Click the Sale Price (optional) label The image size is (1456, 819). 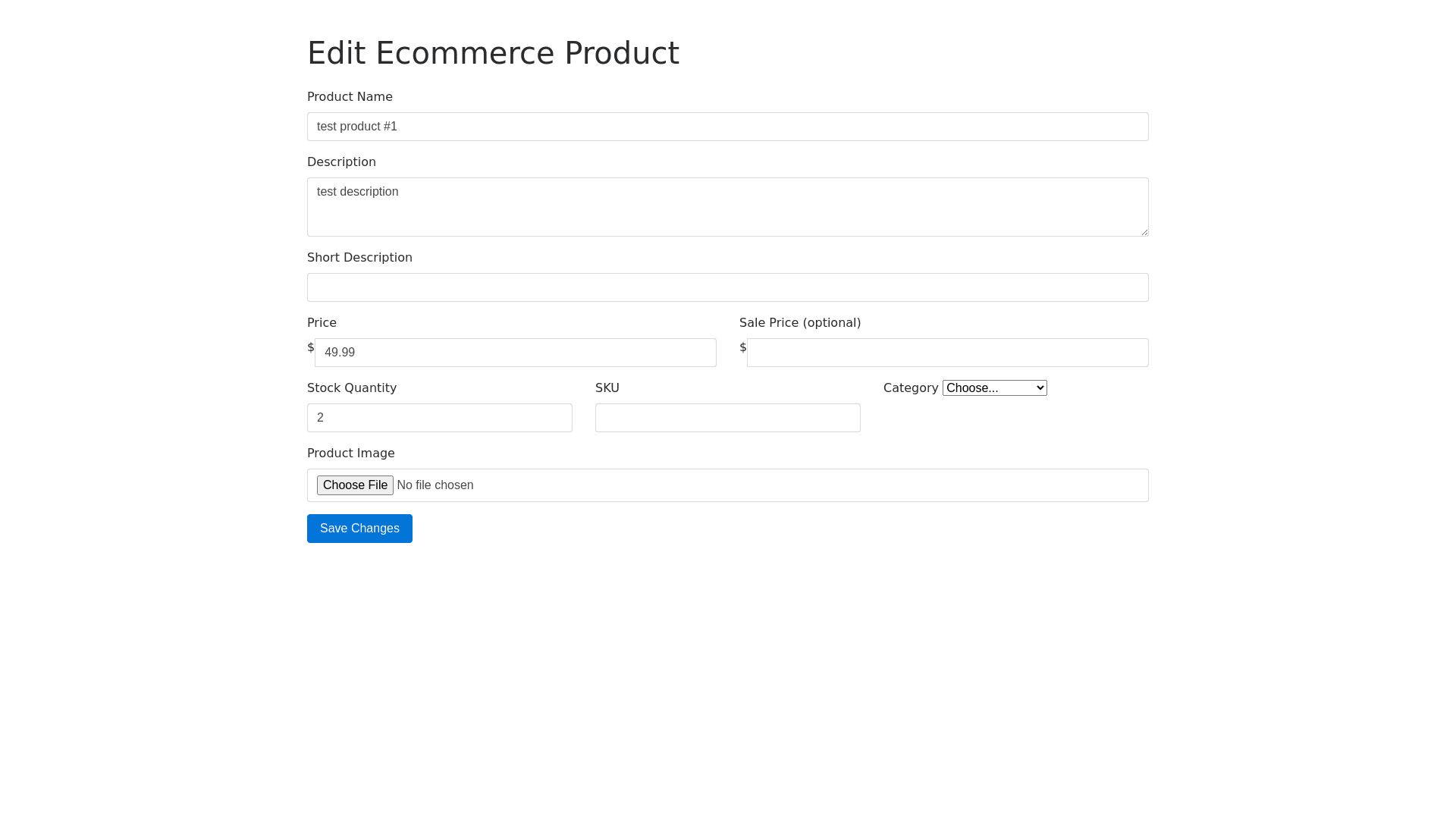click(799, 323)
